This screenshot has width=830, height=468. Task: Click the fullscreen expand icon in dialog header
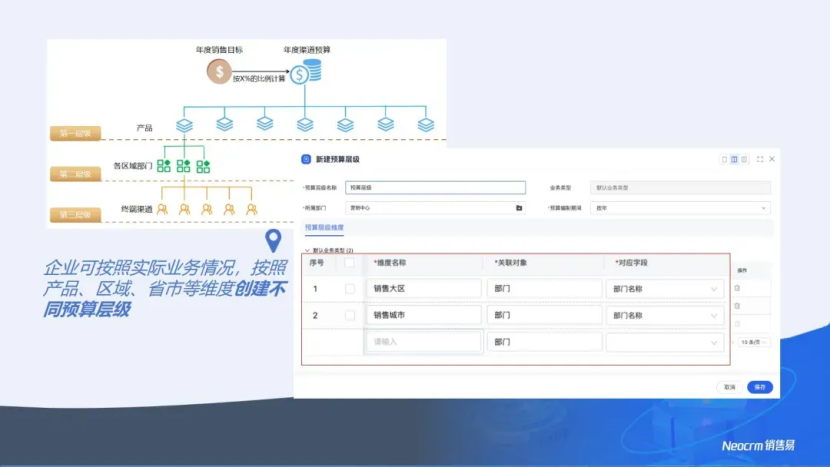pos(760,159)
